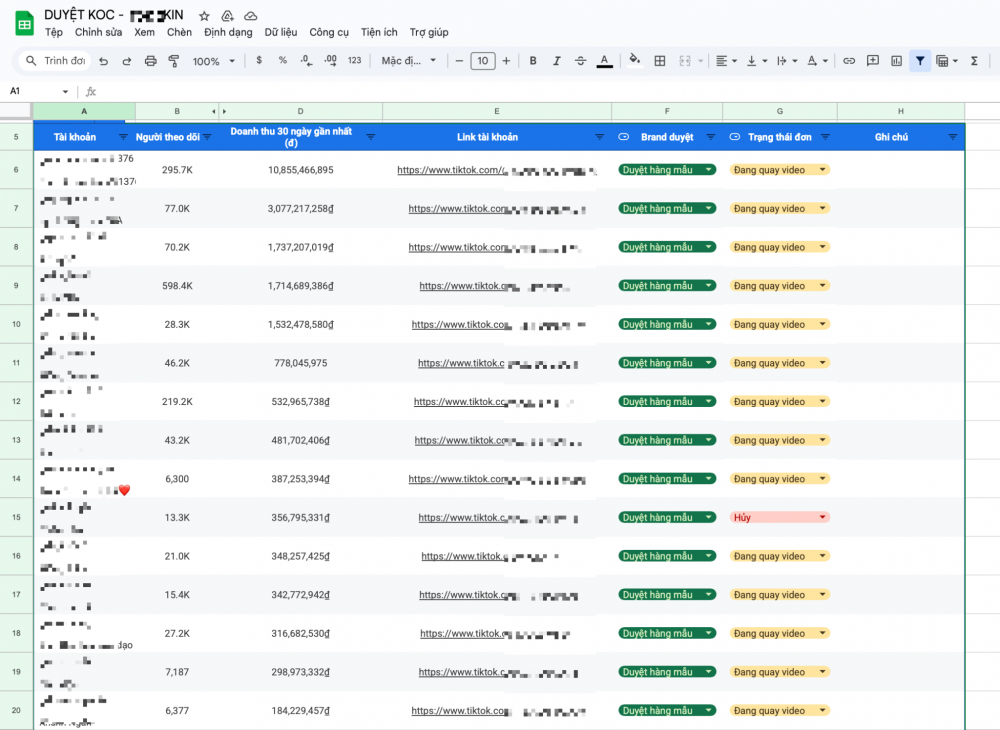Toggle italic text formatting
This screenshot has width=1000, height=730.
[557, 61]
